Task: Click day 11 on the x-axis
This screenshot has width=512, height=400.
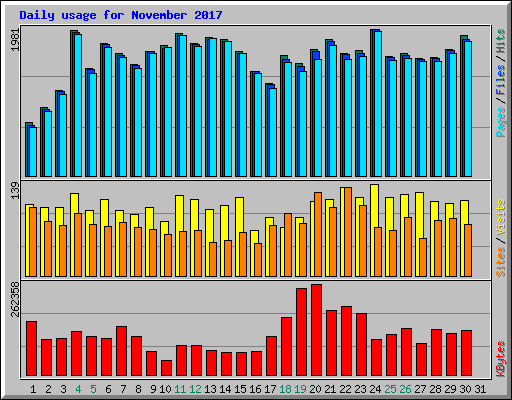Action: coord(180,389)
